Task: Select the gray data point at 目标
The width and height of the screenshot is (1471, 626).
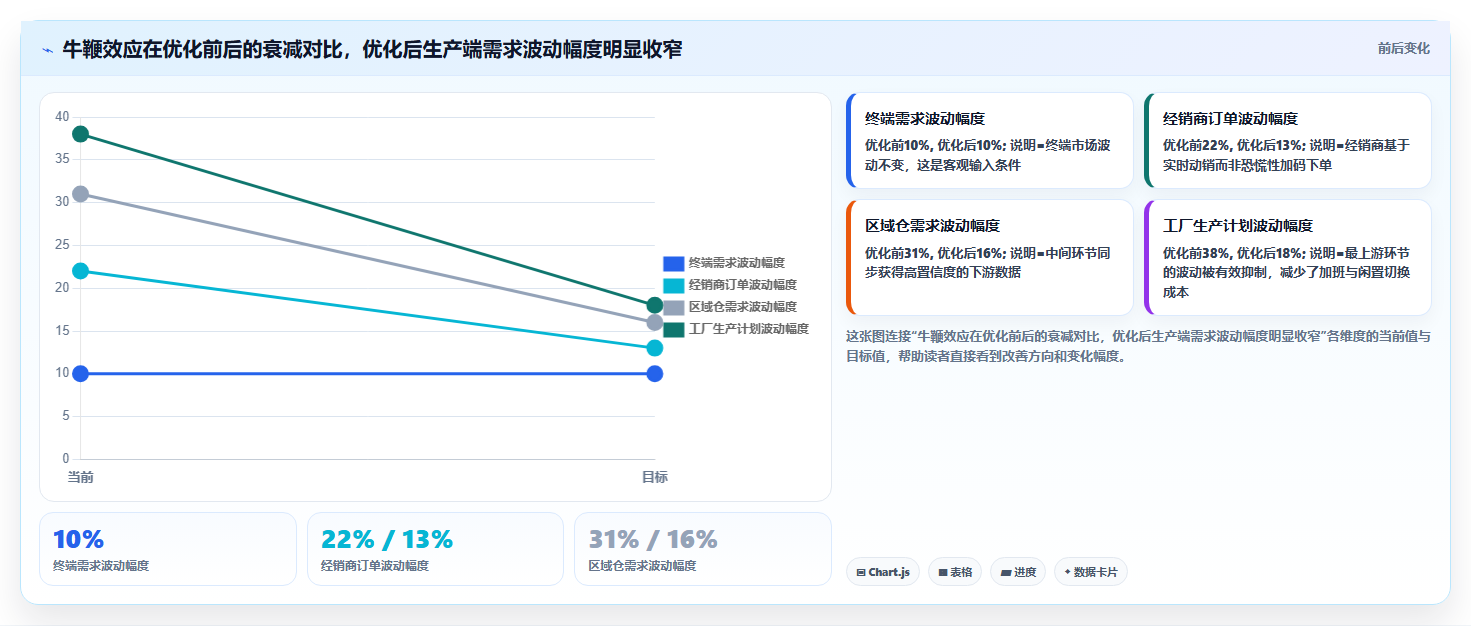Action: point(655,322)
